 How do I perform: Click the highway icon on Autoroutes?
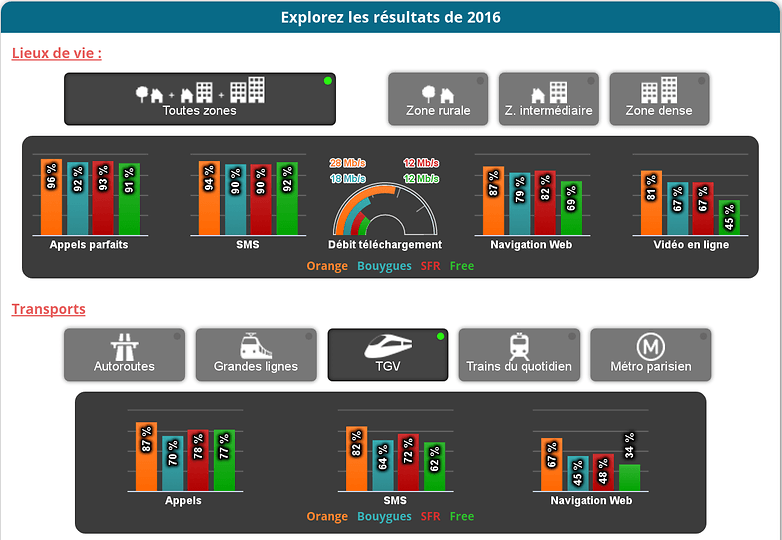124,346
